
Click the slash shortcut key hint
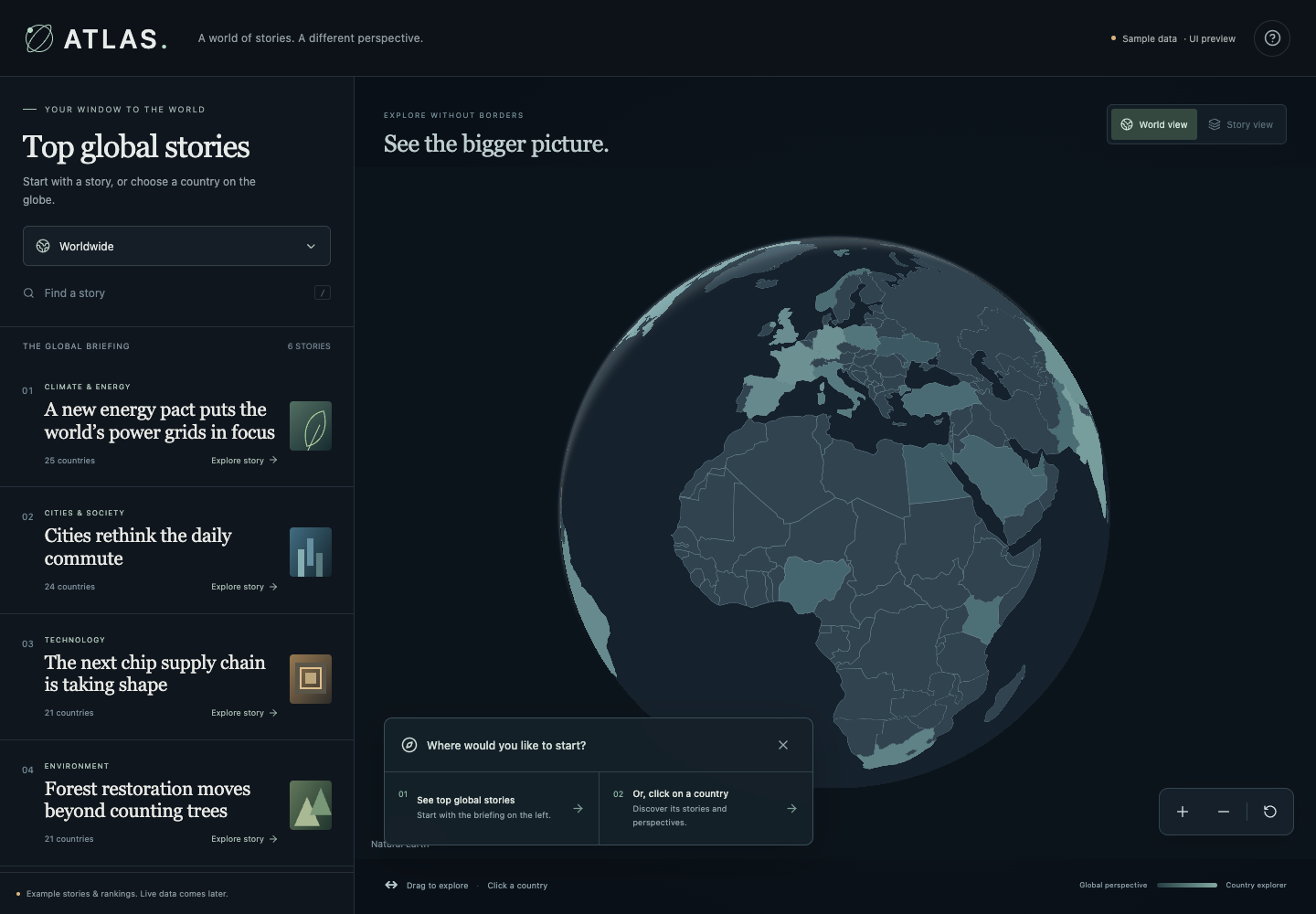323,292
